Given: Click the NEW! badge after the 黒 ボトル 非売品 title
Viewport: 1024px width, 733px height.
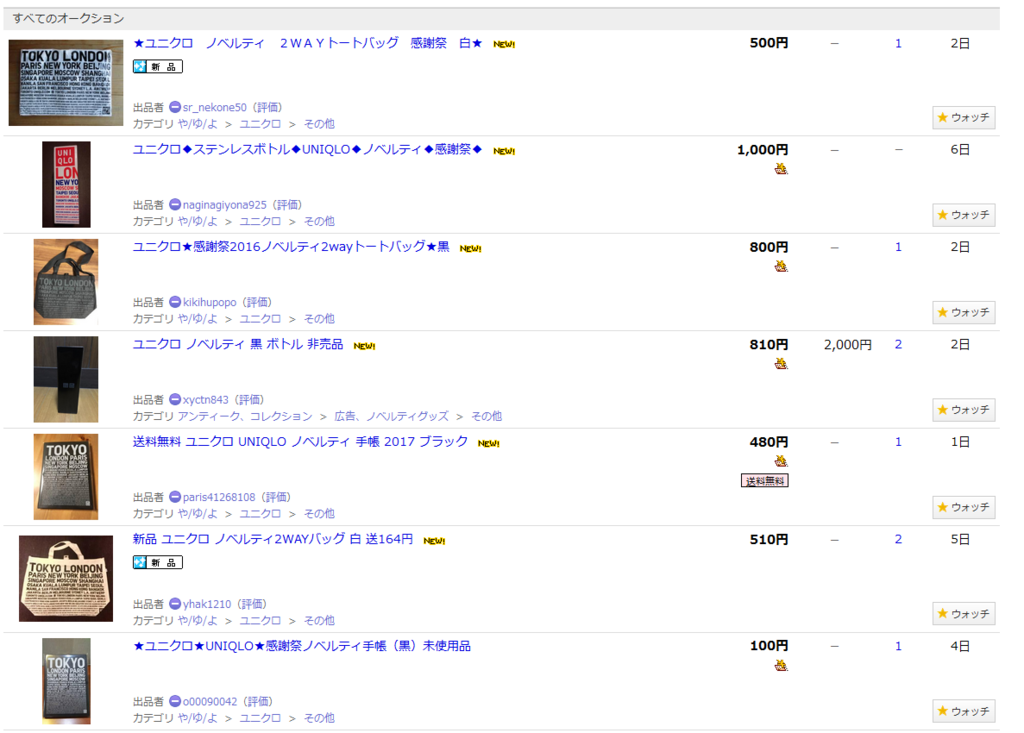Looking at the screenshot, I should tap(364, 346).
